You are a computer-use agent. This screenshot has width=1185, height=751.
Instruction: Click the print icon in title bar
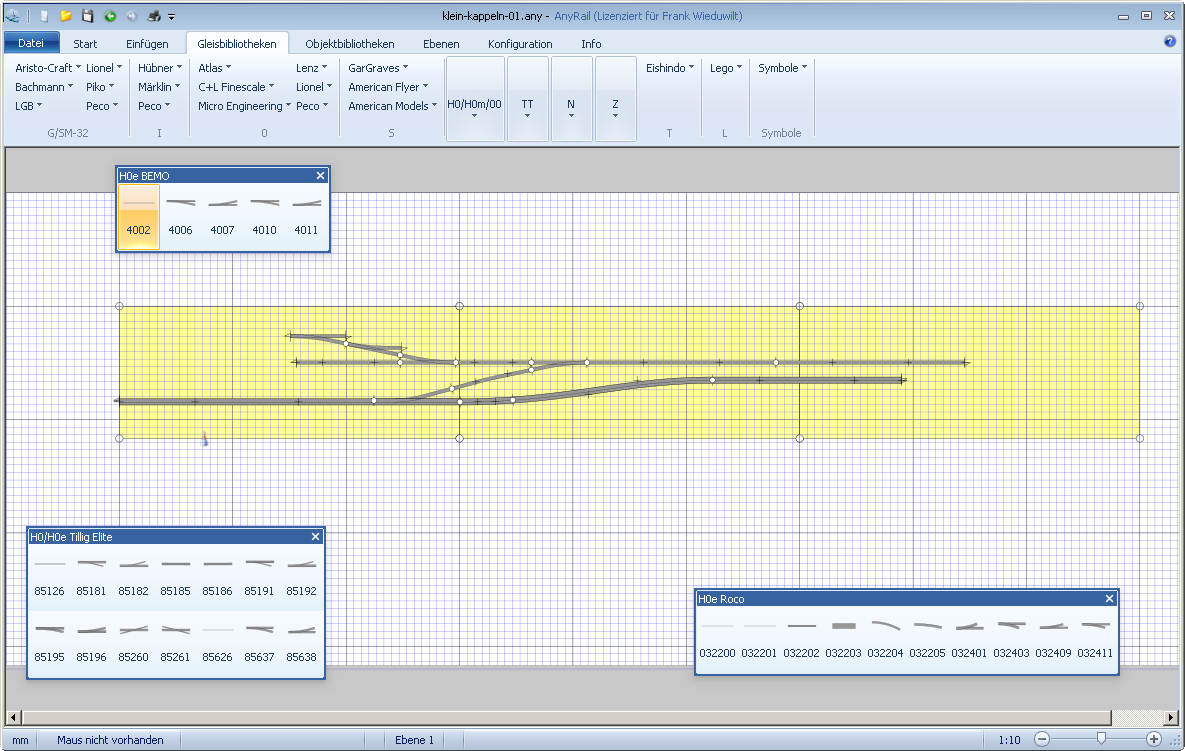pyautogui.click(x=154, y=16)
